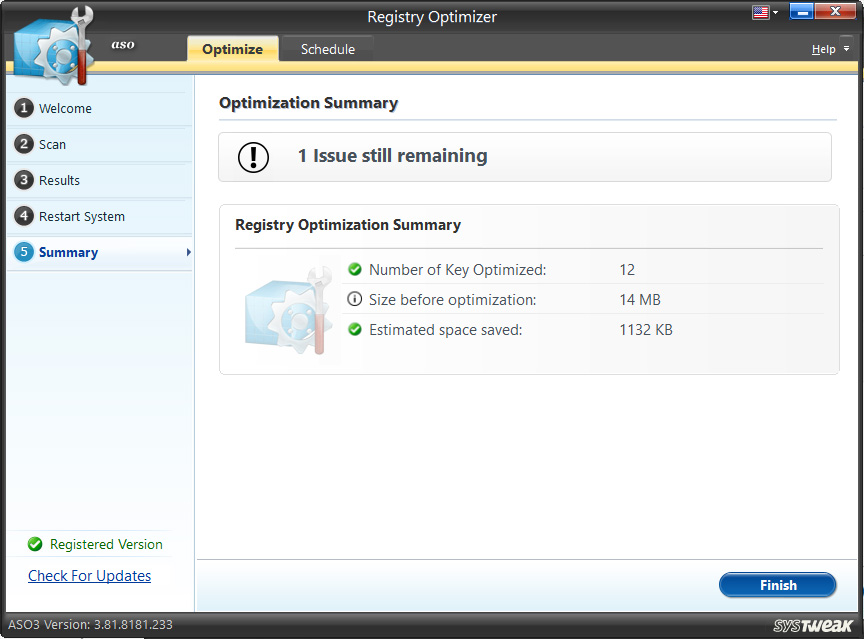The width and height of the screenshot is (864, 639).
Task: Select the Optimize tab
Action: (x=232, y=48)
